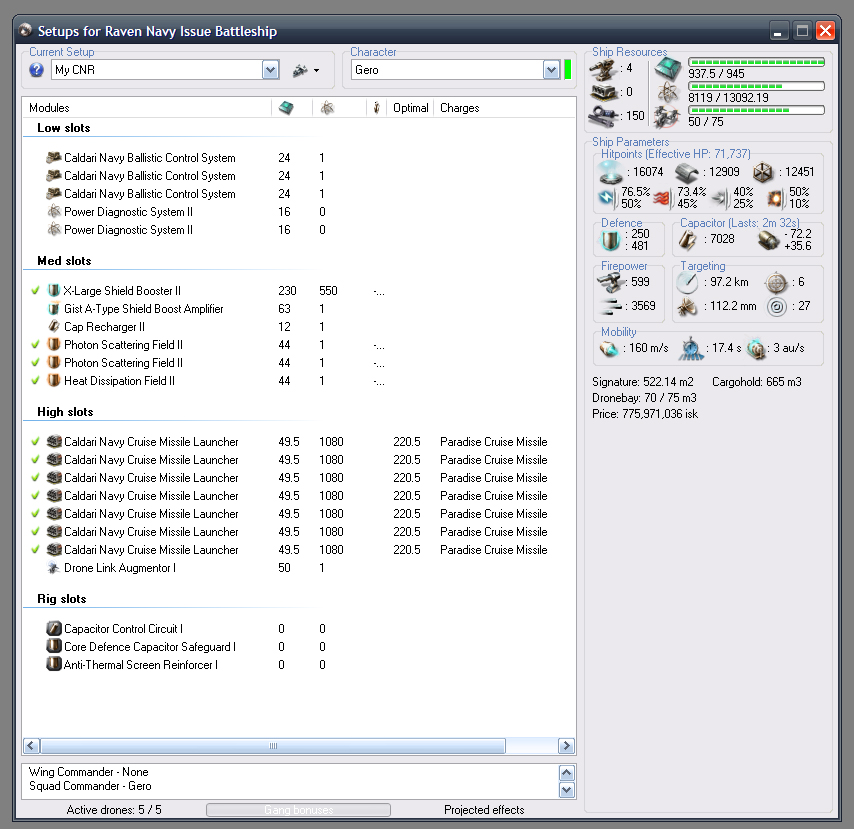Select the Heat Dissipation Field II icon

pos(53,381)
